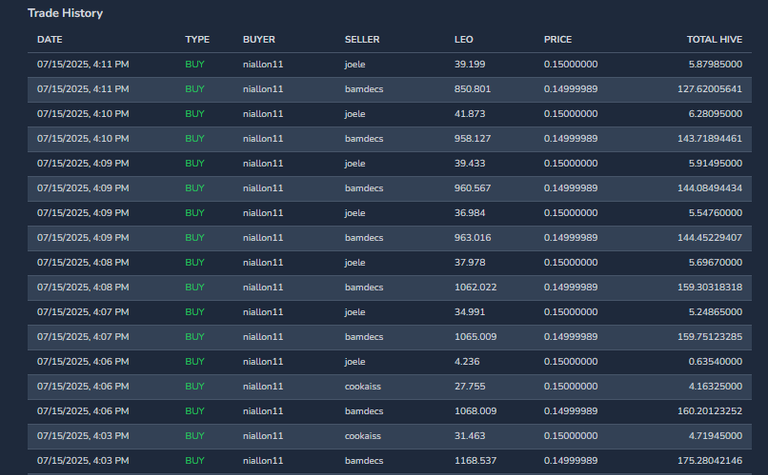768x475 pixels.
Task: Select LEO amount 1065.009
Action: pos(476,337)
